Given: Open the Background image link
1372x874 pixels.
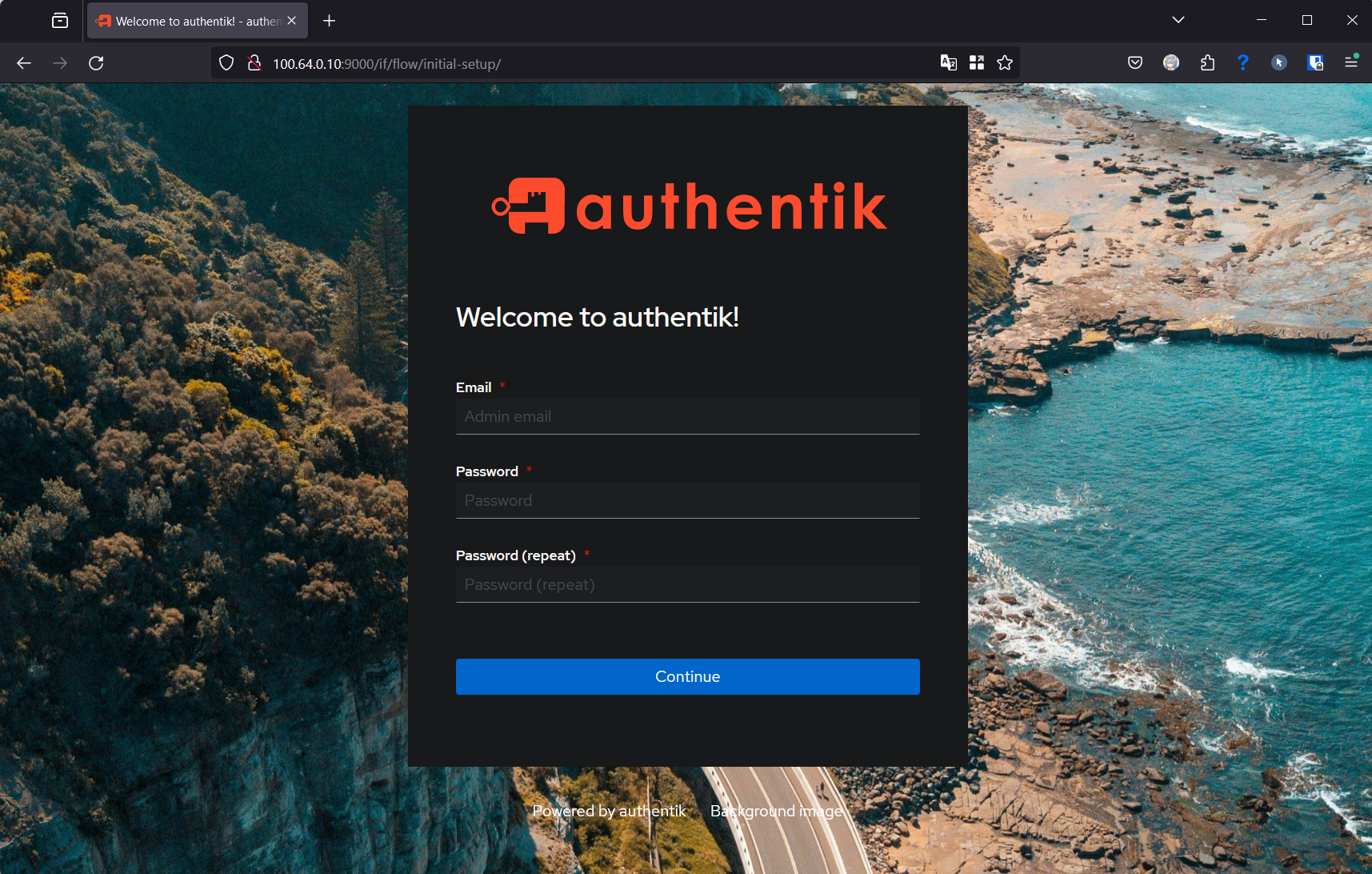Looking at the screenshot, I should pos(777,811).
